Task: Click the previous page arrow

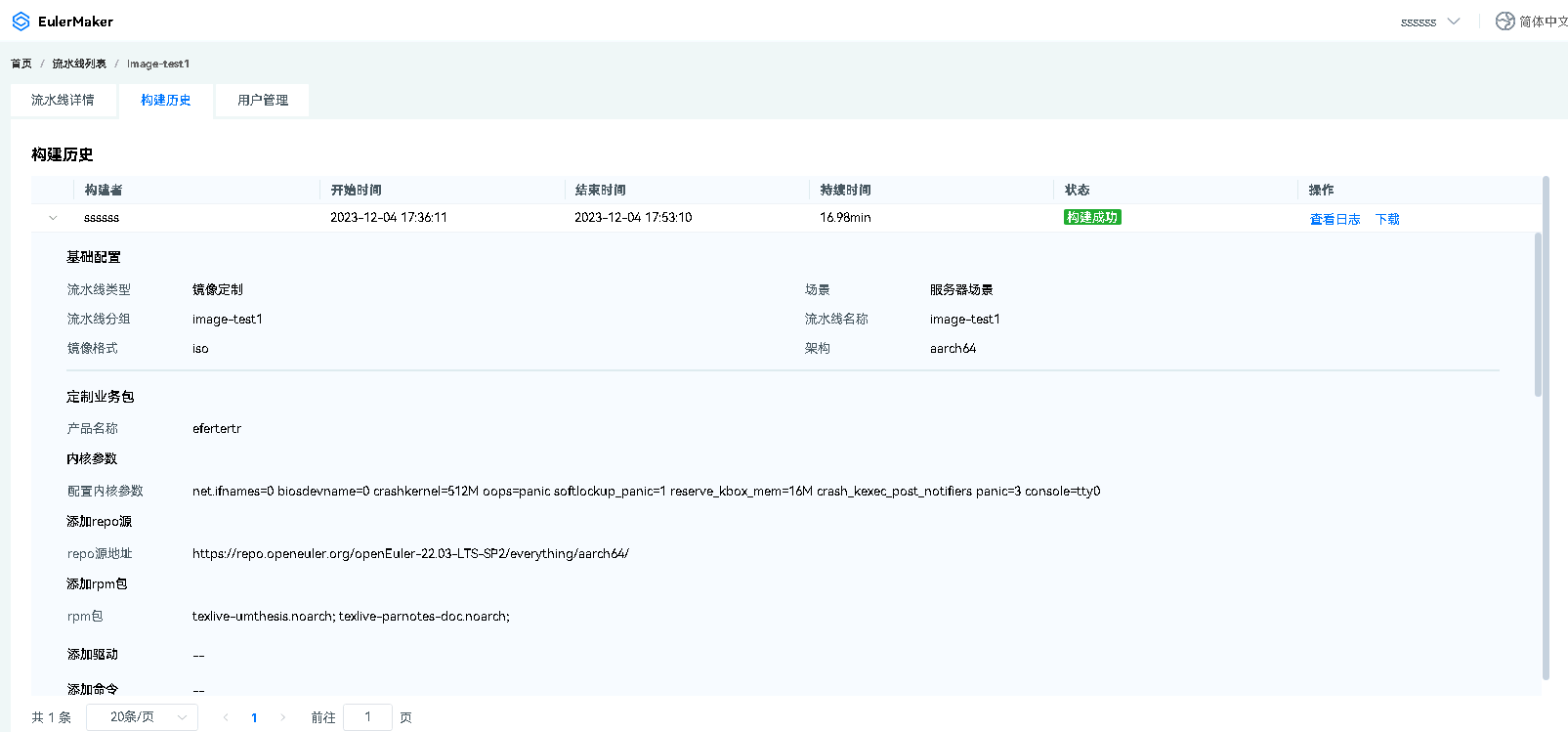Action: (226, 717)
